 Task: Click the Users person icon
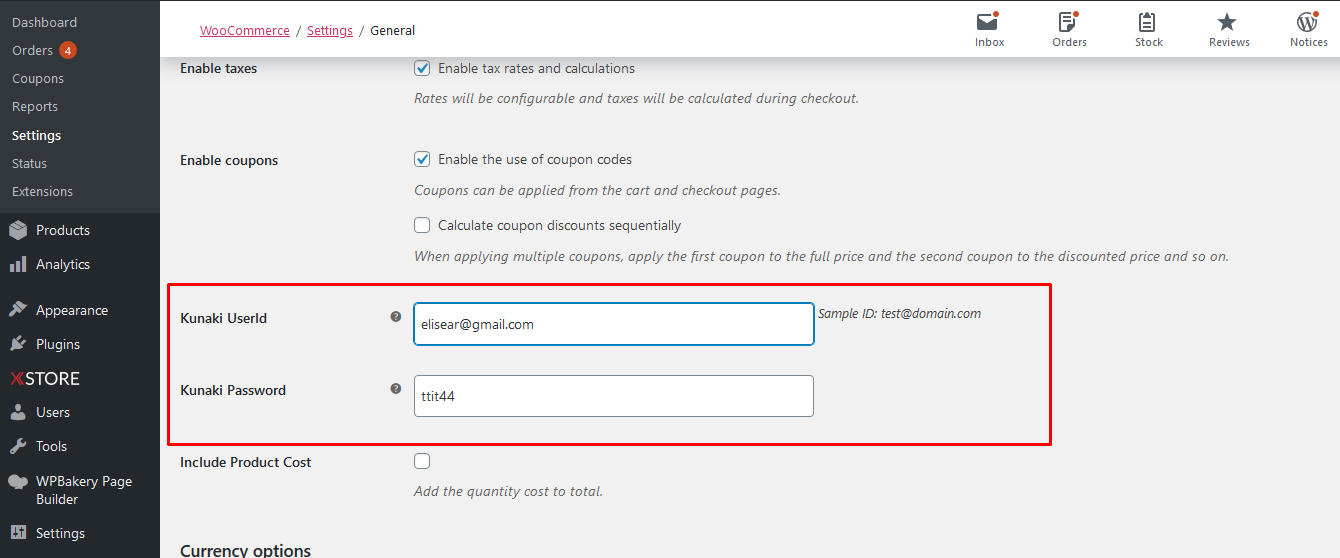(18, 412)
